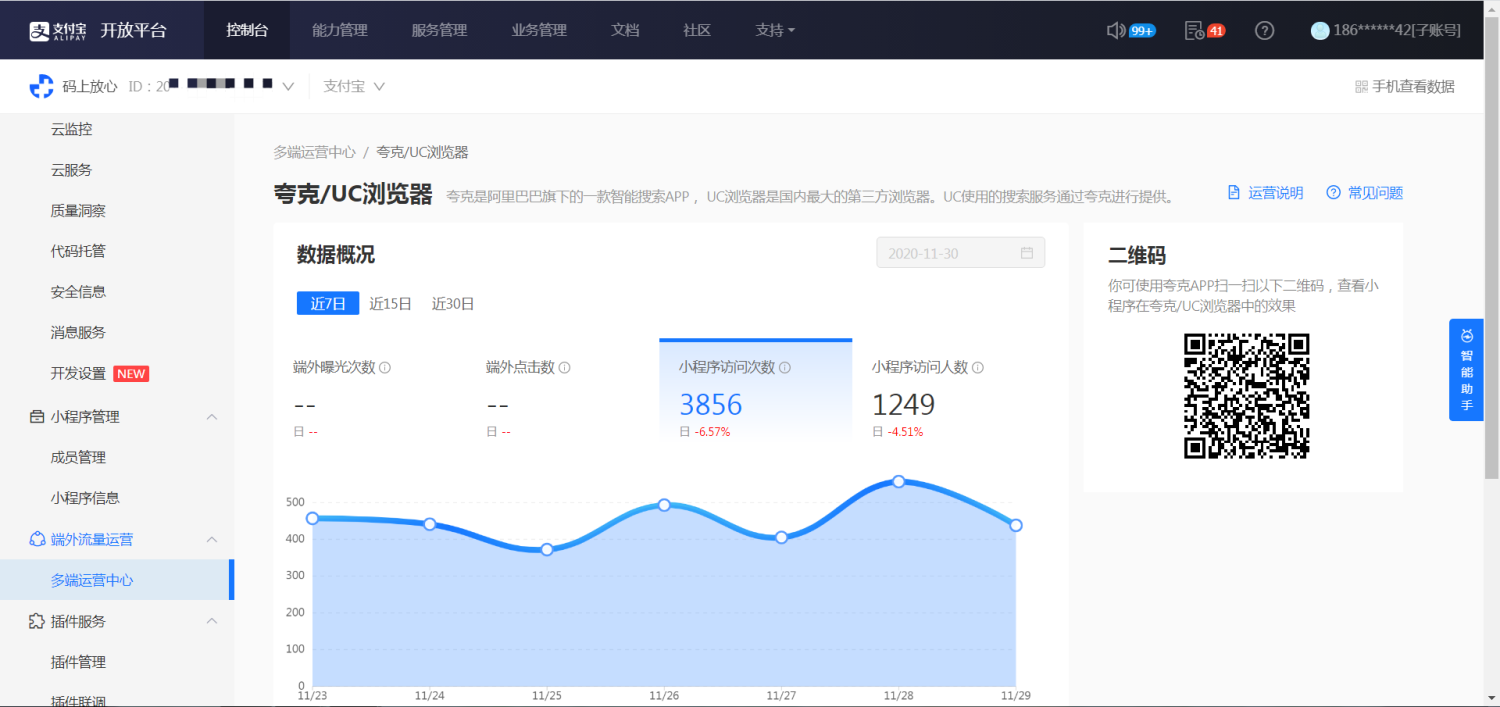Image resolution: width=1500 pixels, height=707 pixels.
Task: Click the chart data point for 11/28
Action: (899, 481)
